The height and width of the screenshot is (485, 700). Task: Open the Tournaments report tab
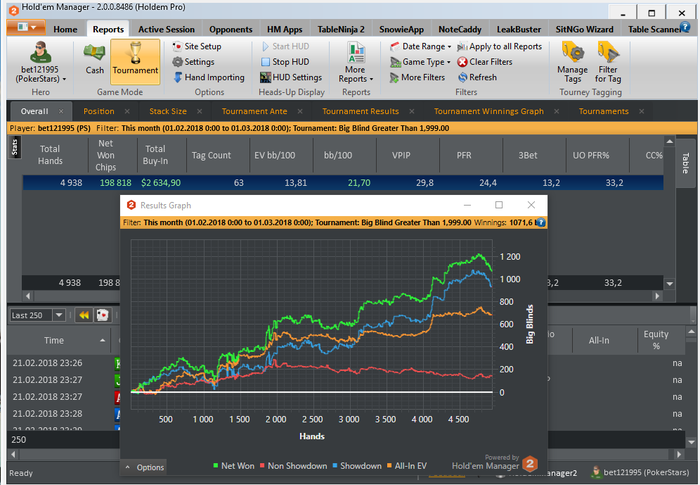click(x=604, y=111)
